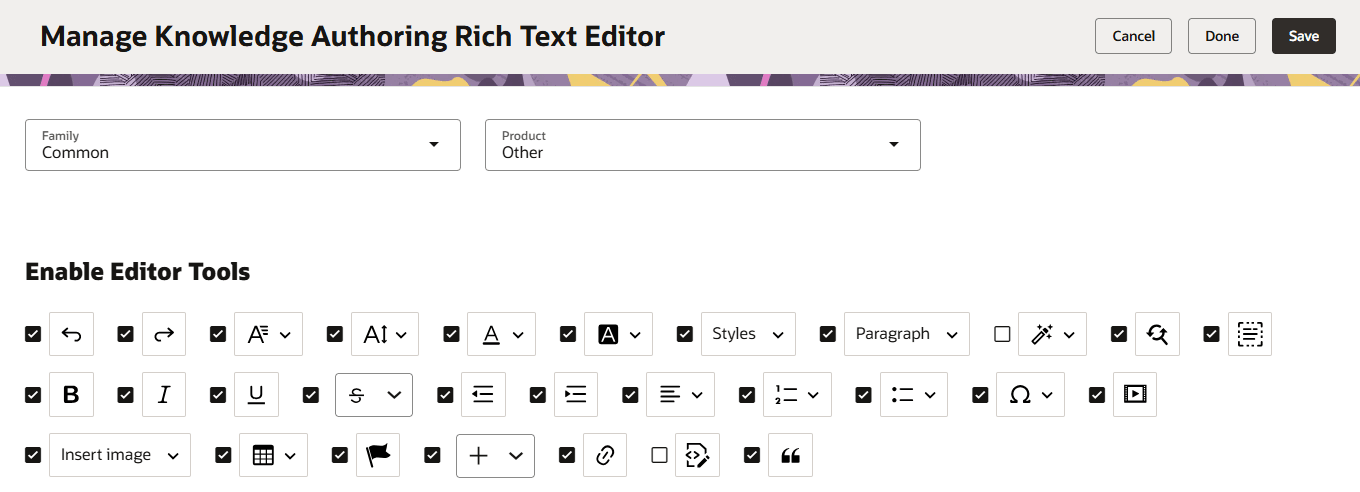Click the Undo tool icon
1360x492 pixels.
(71, 334)
